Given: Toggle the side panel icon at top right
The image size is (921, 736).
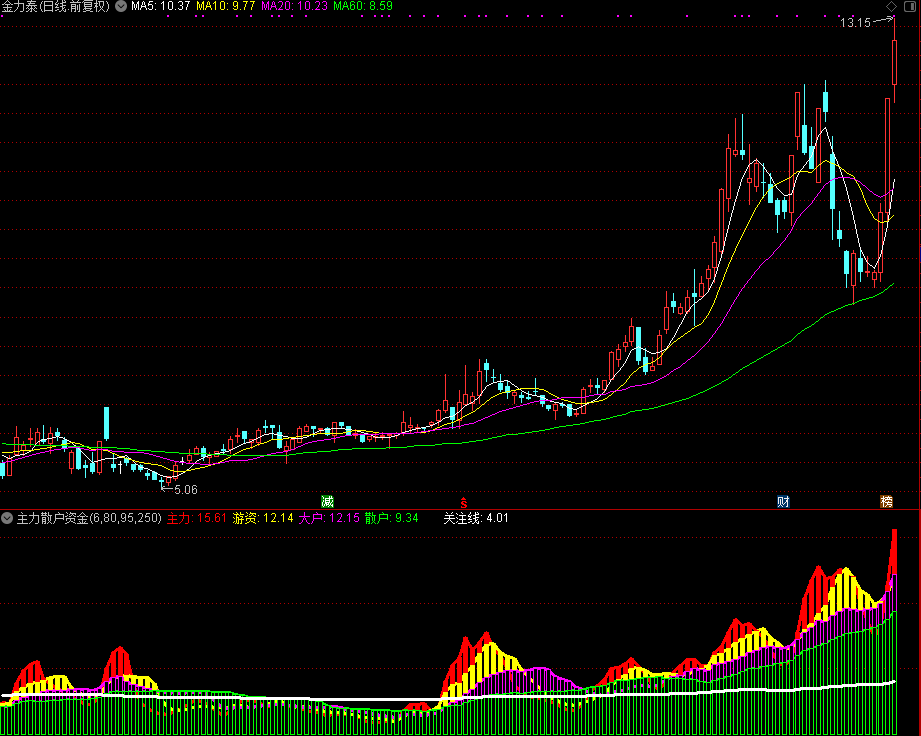Looking at the screenshot, I should pos(909,6).
